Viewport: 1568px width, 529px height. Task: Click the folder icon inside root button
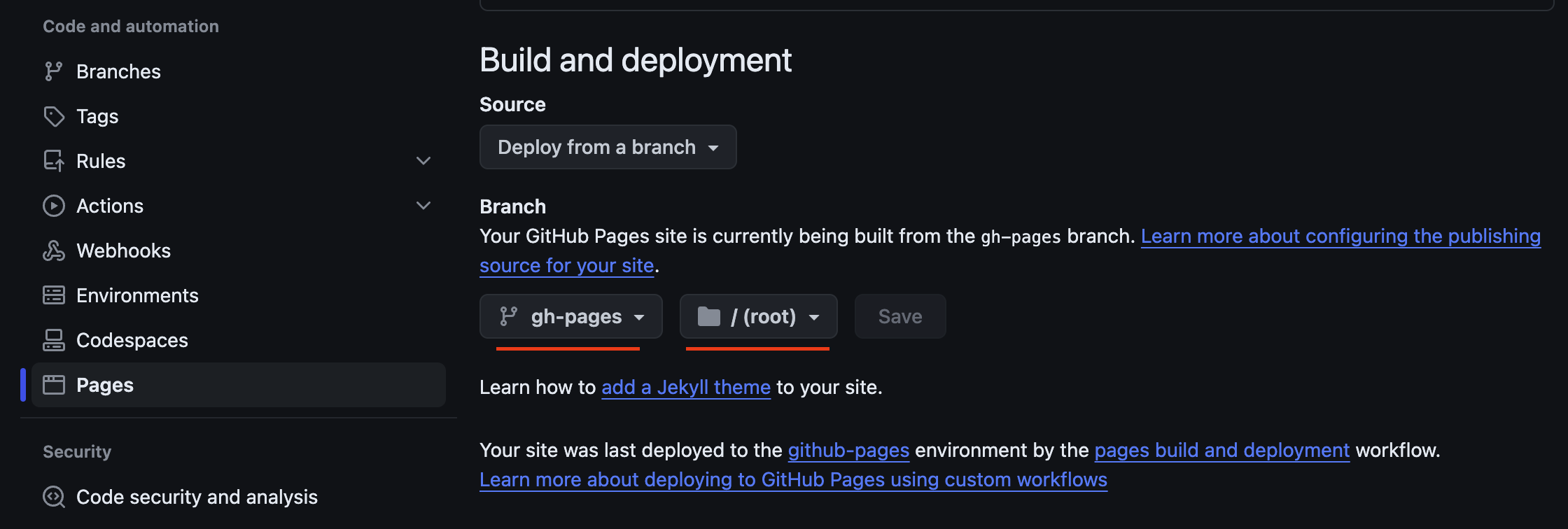pyautogui.click(x=709, y=316)
